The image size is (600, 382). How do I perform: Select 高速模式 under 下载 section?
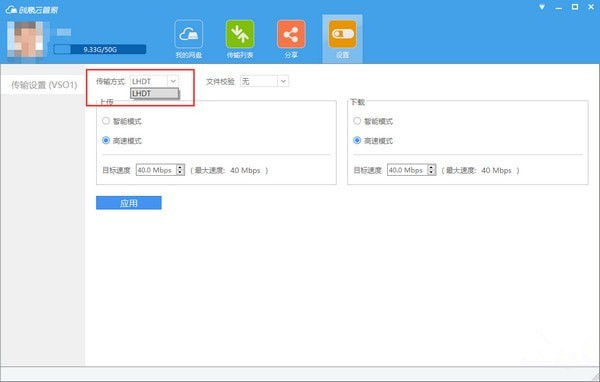pyautogui.click(x=373, y=140)
